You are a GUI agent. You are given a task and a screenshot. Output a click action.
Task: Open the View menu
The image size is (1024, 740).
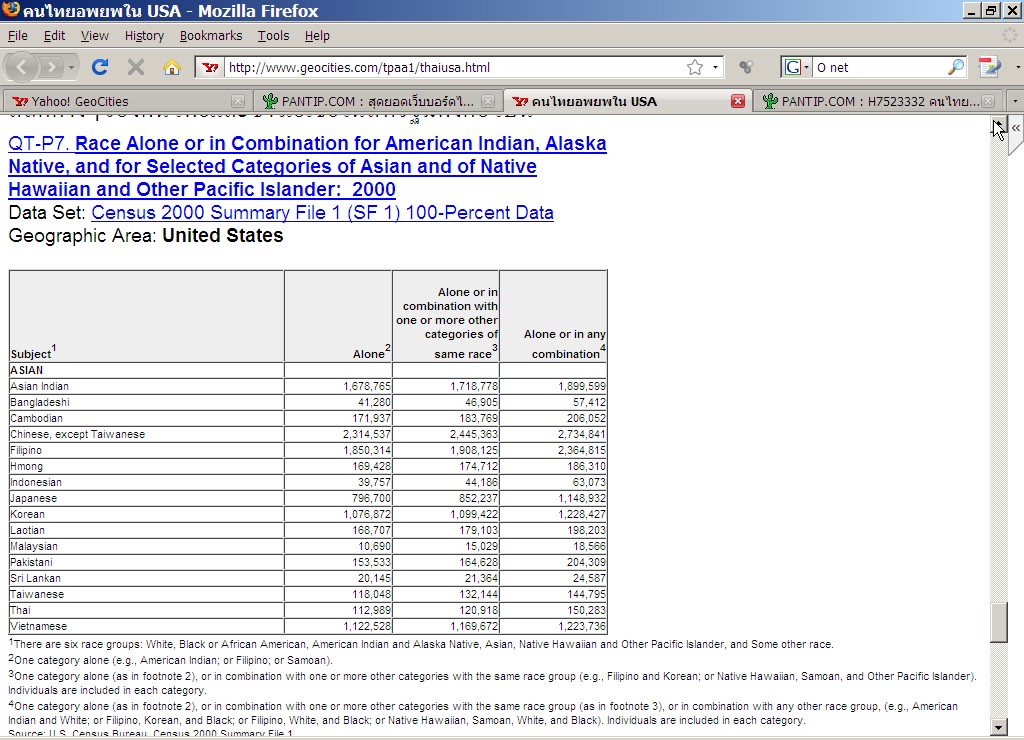pyautogui.click(x=95, y=36)
